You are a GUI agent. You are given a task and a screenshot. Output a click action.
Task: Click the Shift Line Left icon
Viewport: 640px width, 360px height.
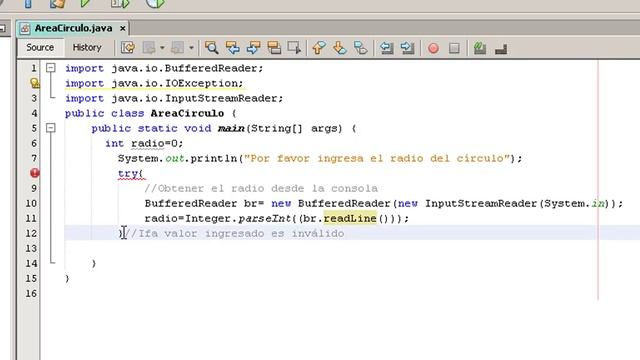(387, 48)
